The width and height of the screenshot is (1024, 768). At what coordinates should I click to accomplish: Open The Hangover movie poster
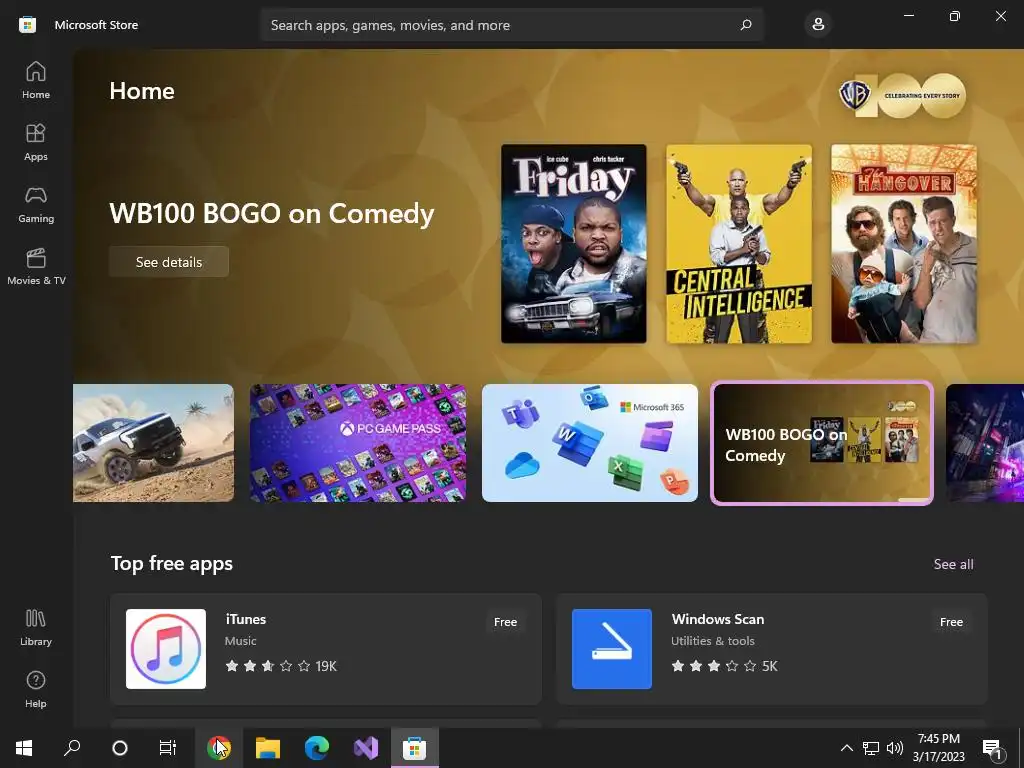904,244
